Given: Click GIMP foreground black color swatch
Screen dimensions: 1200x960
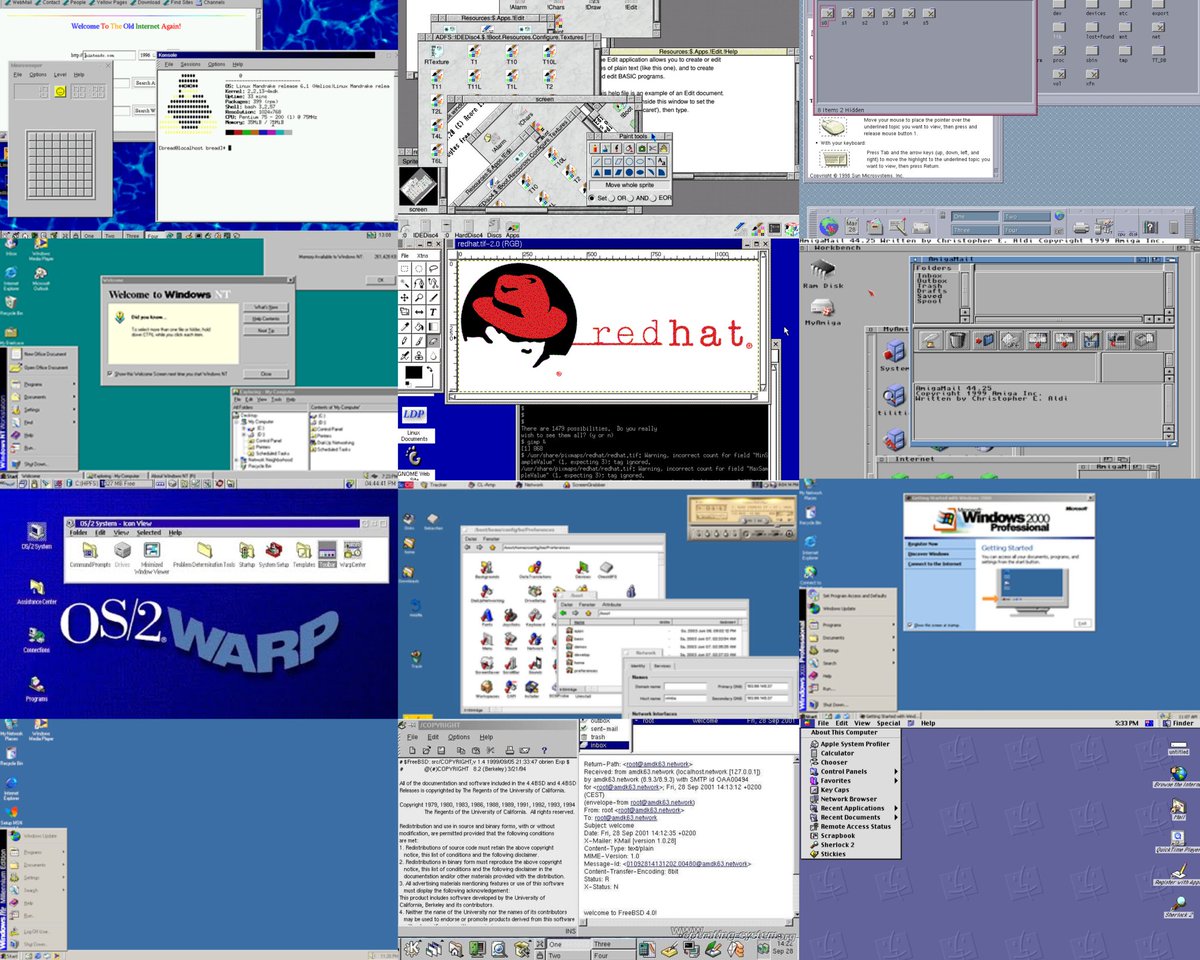Looking at the screenshot, I should click(414, 372).
